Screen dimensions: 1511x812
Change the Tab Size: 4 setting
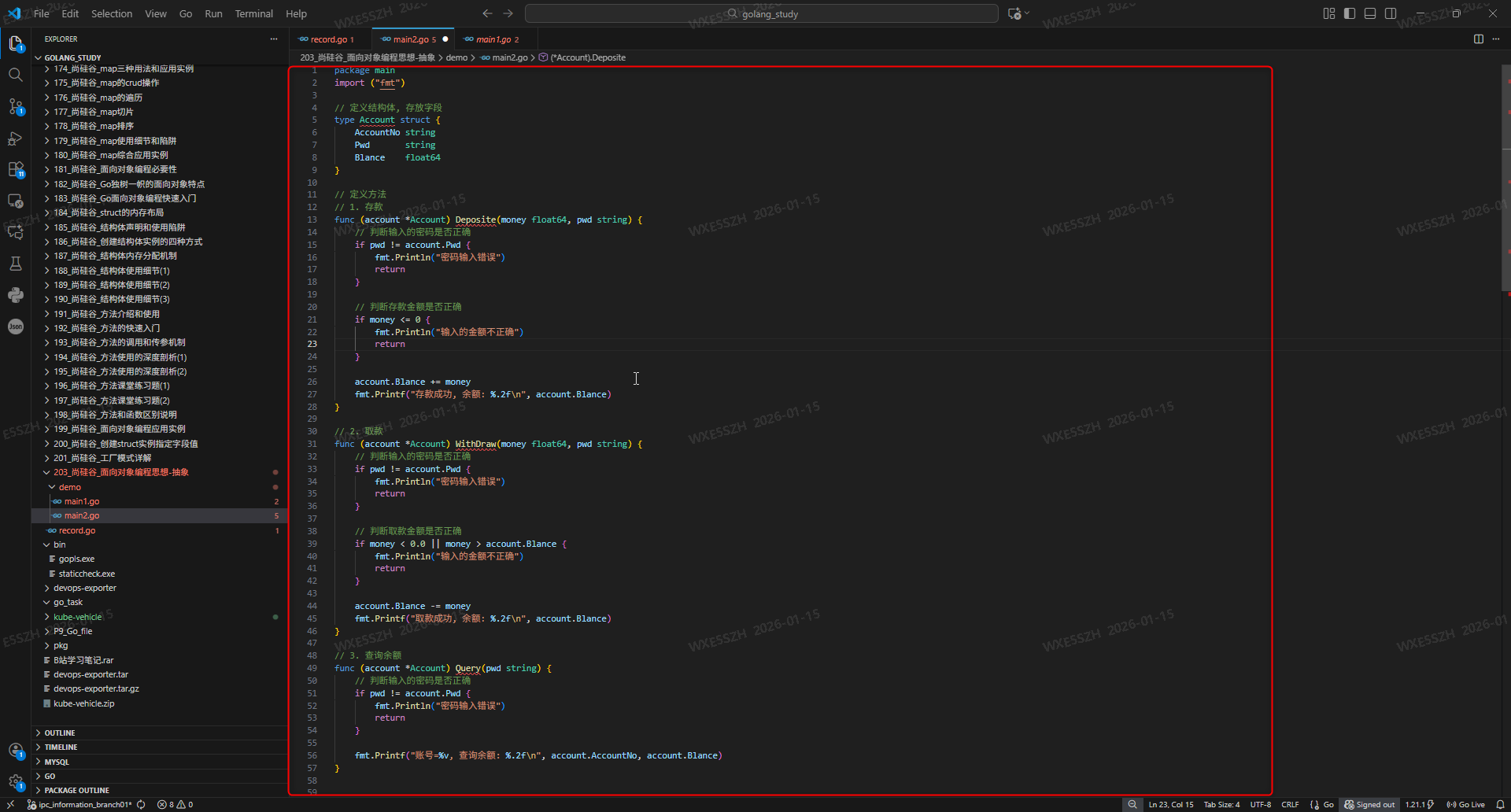click(x=1221, y=804)
